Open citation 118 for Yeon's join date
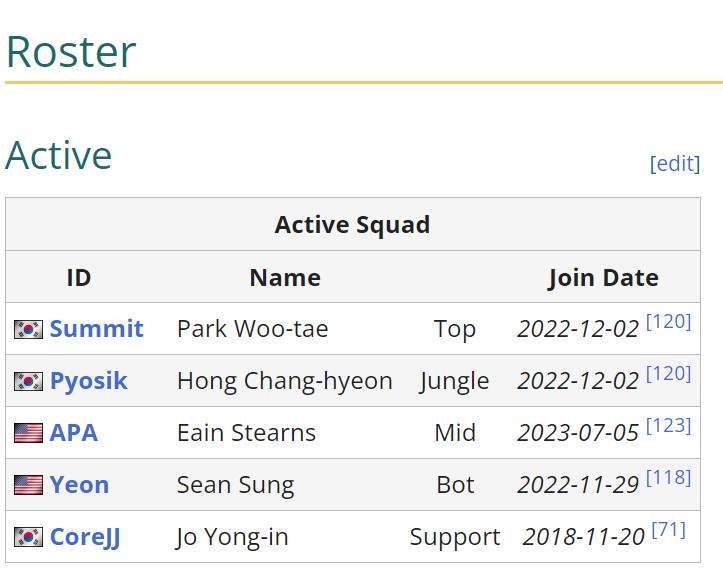The image size is (723, 588). (668, 477)
